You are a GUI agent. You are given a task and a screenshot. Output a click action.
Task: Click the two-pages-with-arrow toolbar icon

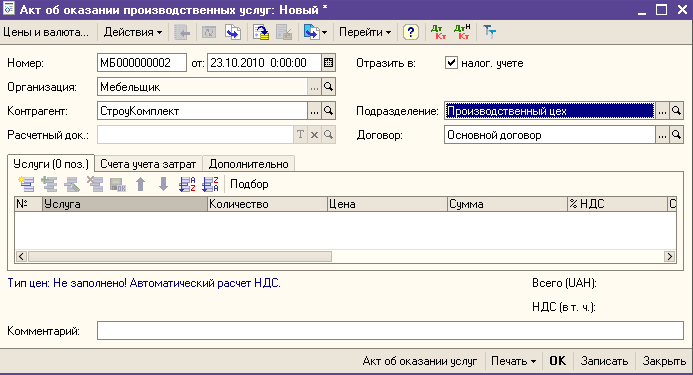click(233, 32)
